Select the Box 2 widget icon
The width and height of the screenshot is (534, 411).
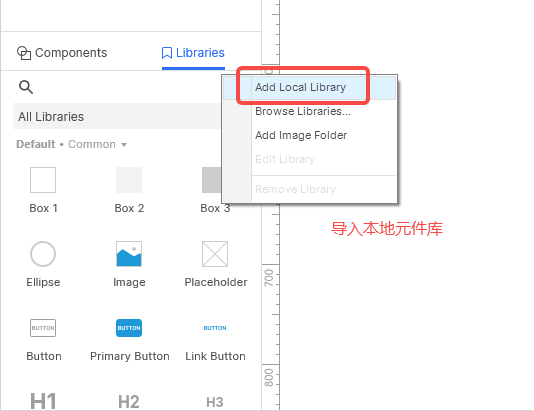pyautogui.click(x=129, y=180)
